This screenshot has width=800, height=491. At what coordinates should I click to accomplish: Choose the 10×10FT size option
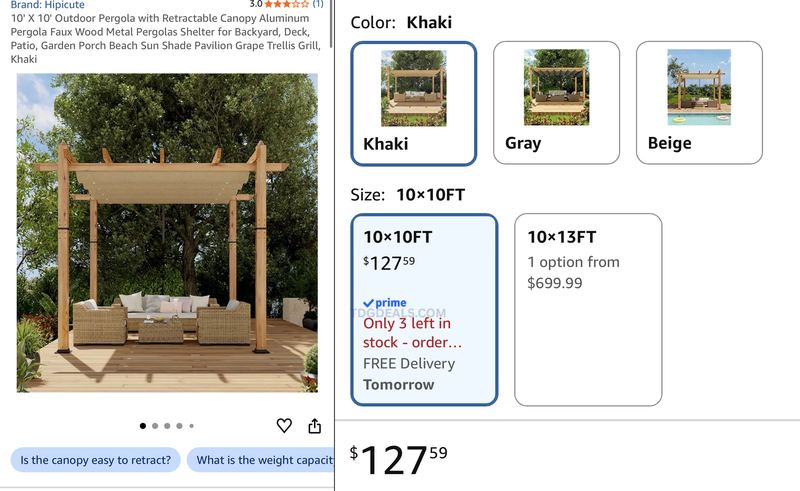[x=424, y=310]
